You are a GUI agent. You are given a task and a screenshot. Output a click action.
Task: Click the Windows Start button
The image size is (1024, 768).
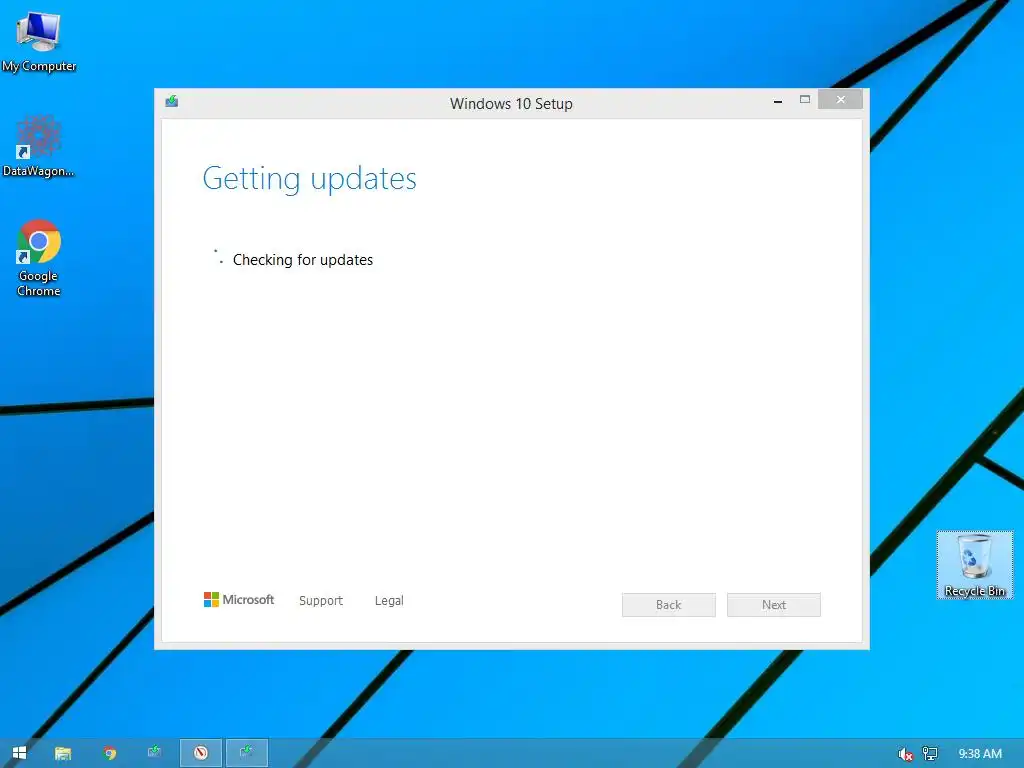coord(20,753)
